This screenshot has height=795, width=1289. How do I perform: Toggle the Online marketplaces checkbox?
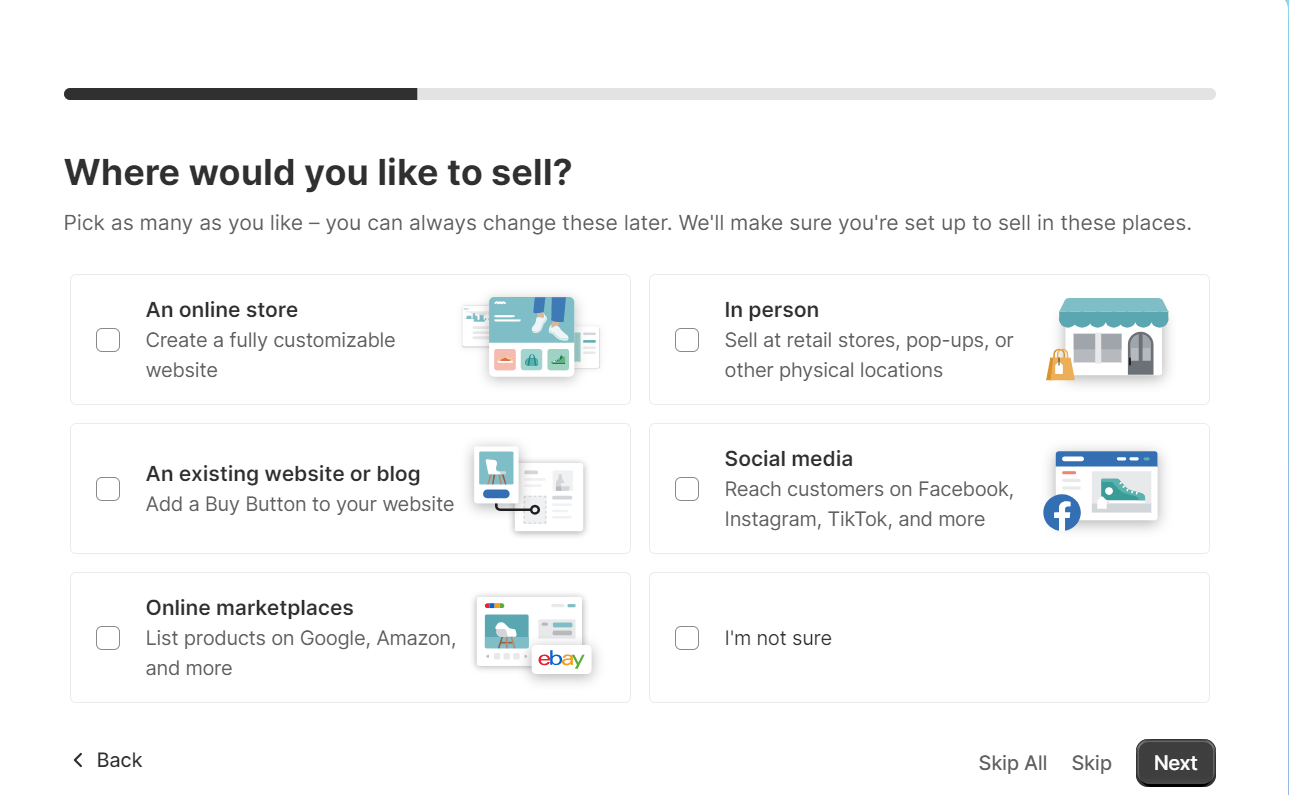pos(108,638)
